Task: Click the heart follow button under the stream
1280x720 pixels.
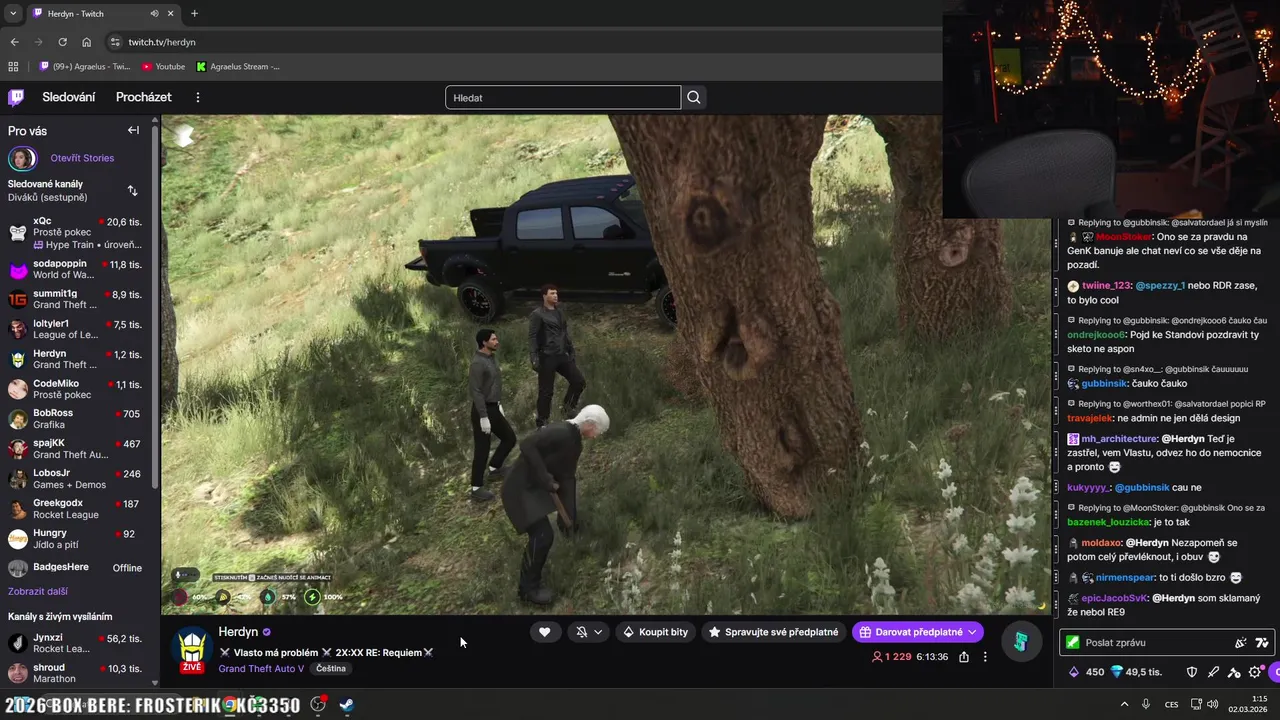Action: click(x=544, y=632)
